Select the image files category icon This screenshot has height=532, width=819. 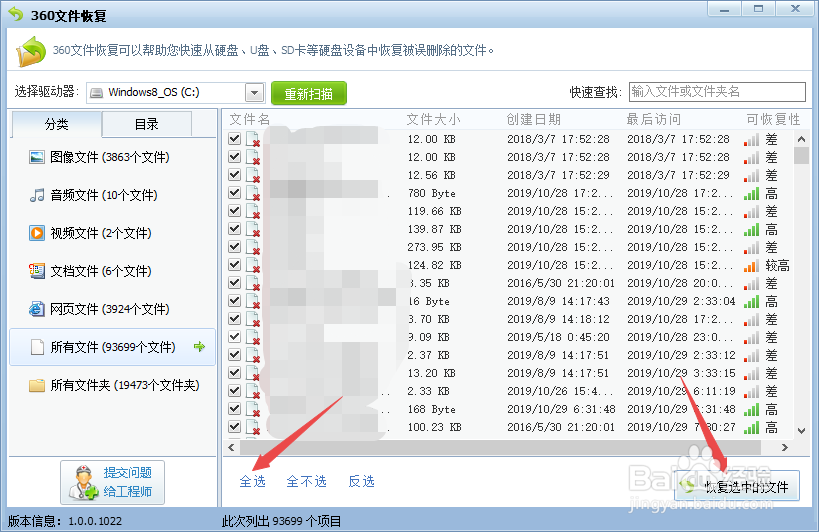coord(37,157)
